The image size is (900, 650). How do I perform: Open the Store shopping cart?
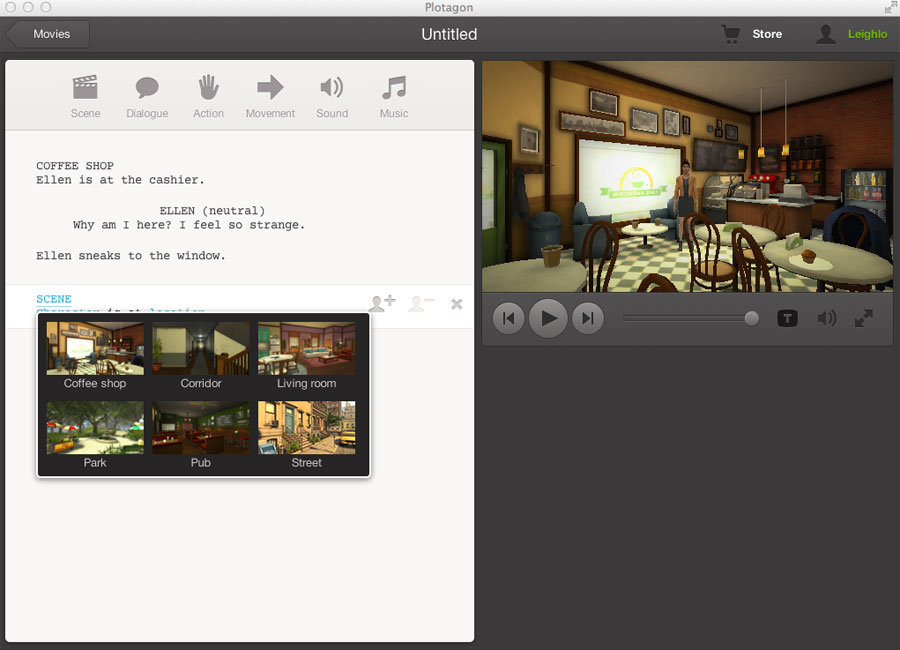(731, 34)
